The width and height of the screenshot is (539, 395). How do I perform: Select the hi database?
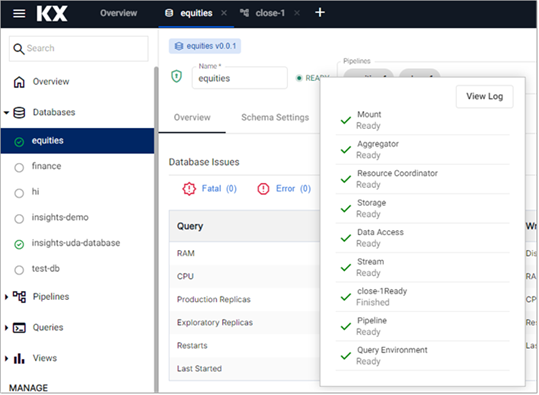pyautogui.click(x=35, y=192)
